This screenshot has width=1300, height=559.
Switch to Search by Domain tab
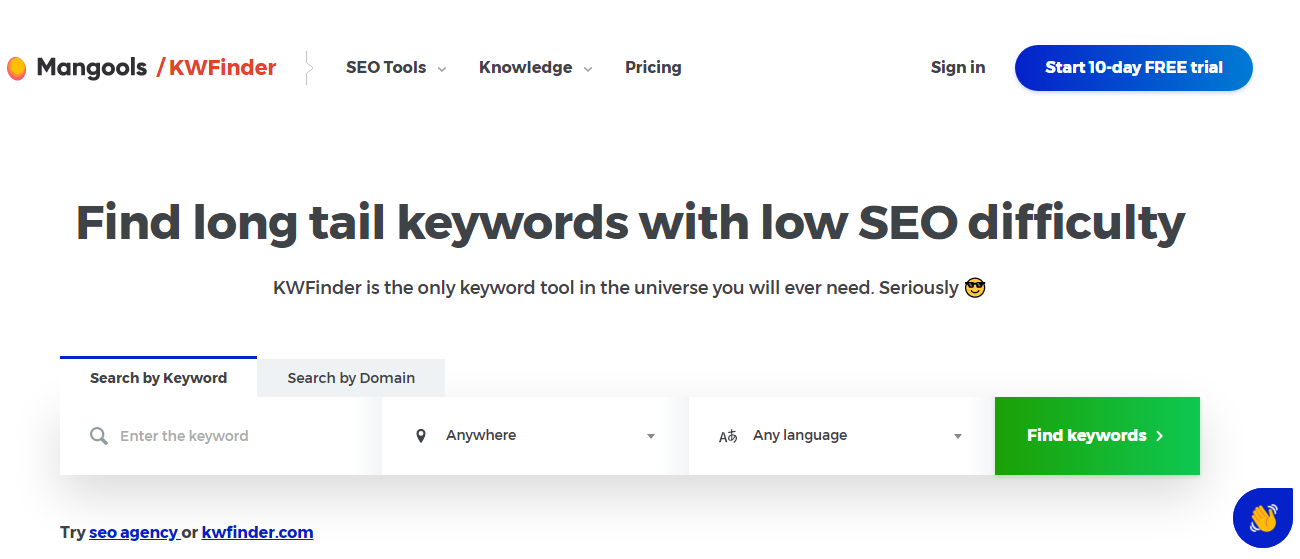tap(351, 378)
